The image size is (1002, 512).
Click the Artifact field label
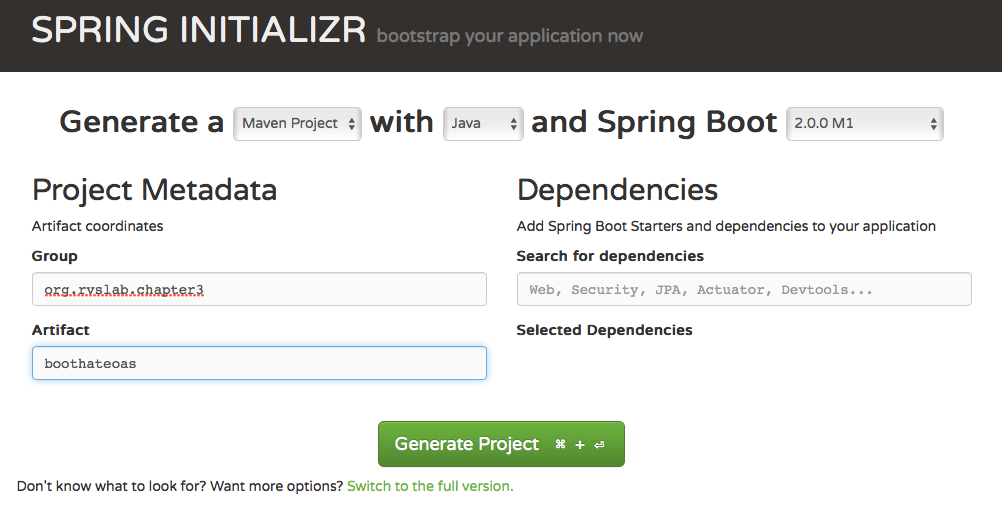coord(61,330)
